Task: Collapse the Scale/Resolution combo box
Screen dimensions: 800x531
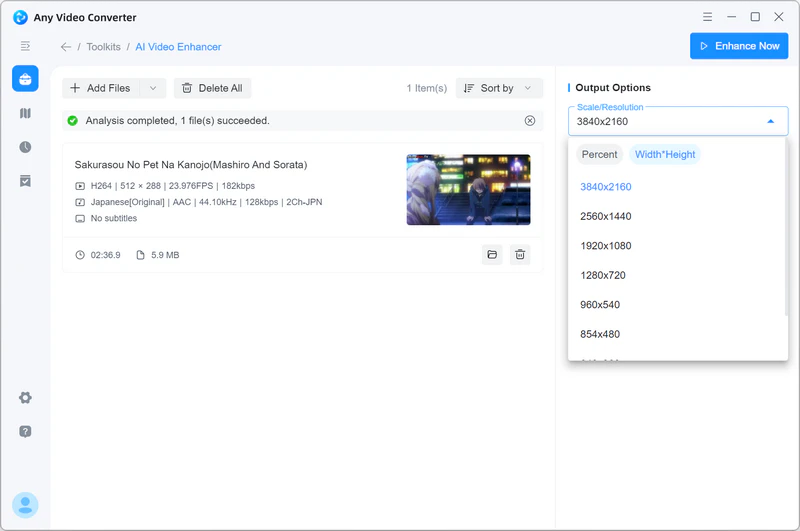Action: 770,121
